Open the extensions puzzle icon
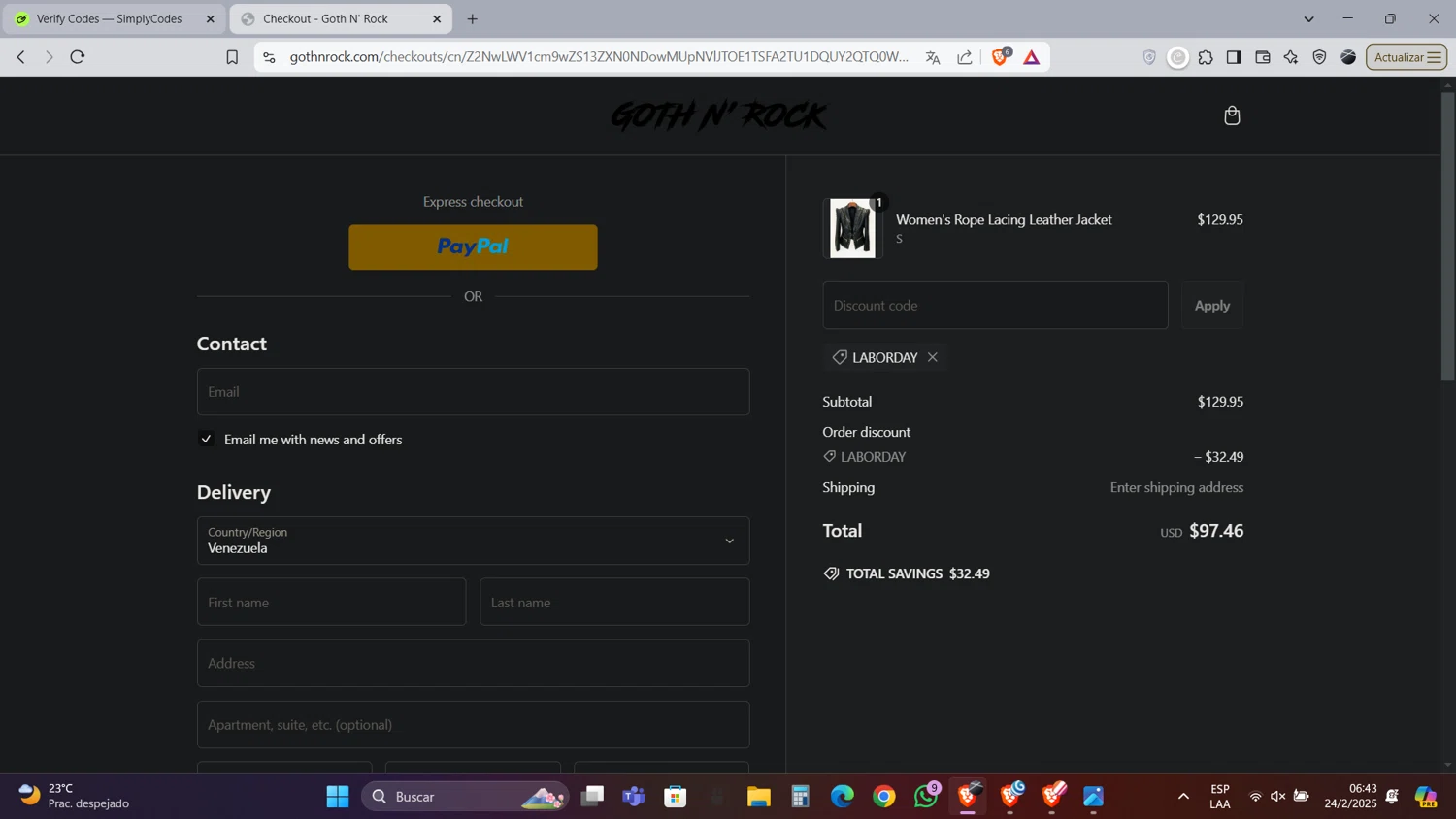Image resolution: width=1456 pixels, height=819 pixels. coord(1206,57)
